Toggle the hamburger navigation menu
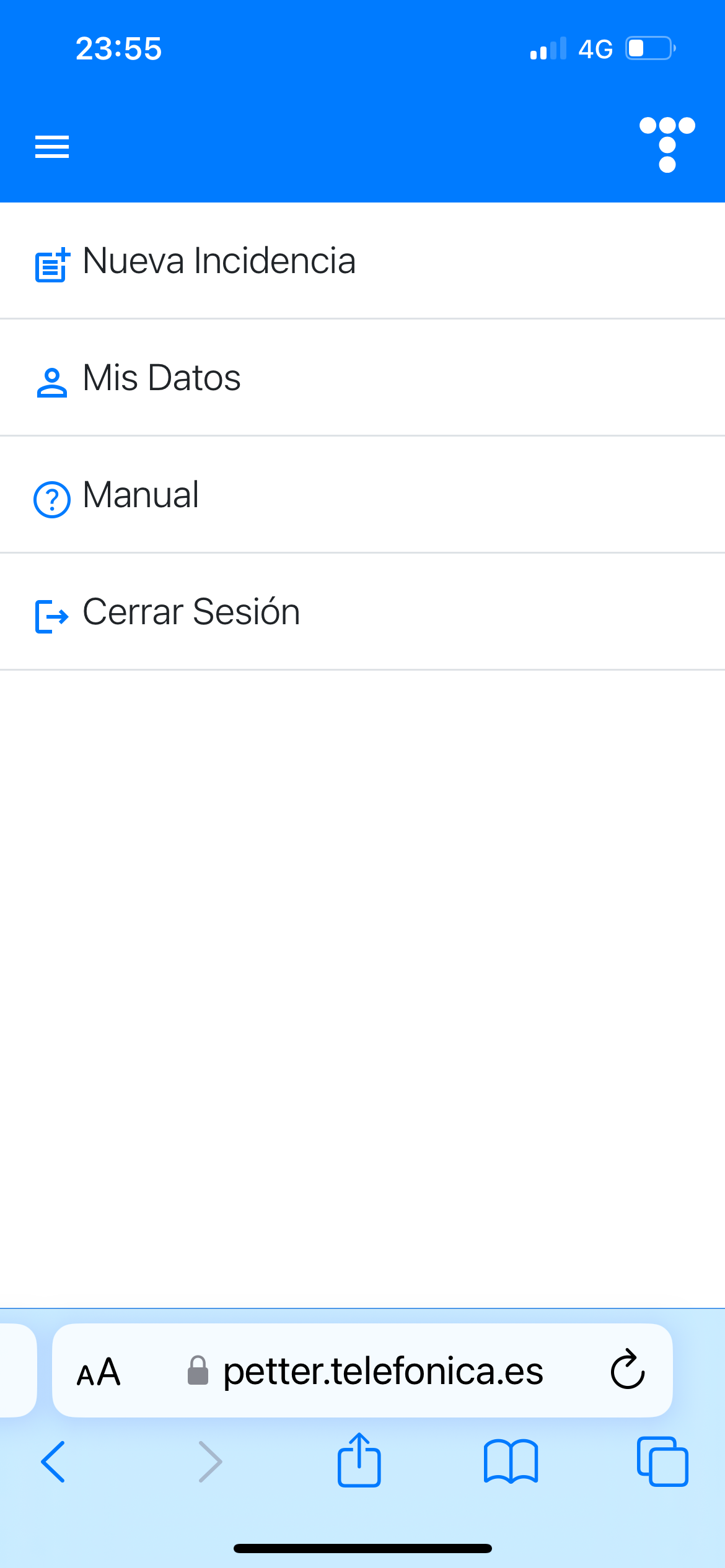The height and width of the screenshot is (1568, 725). [52, 147]
